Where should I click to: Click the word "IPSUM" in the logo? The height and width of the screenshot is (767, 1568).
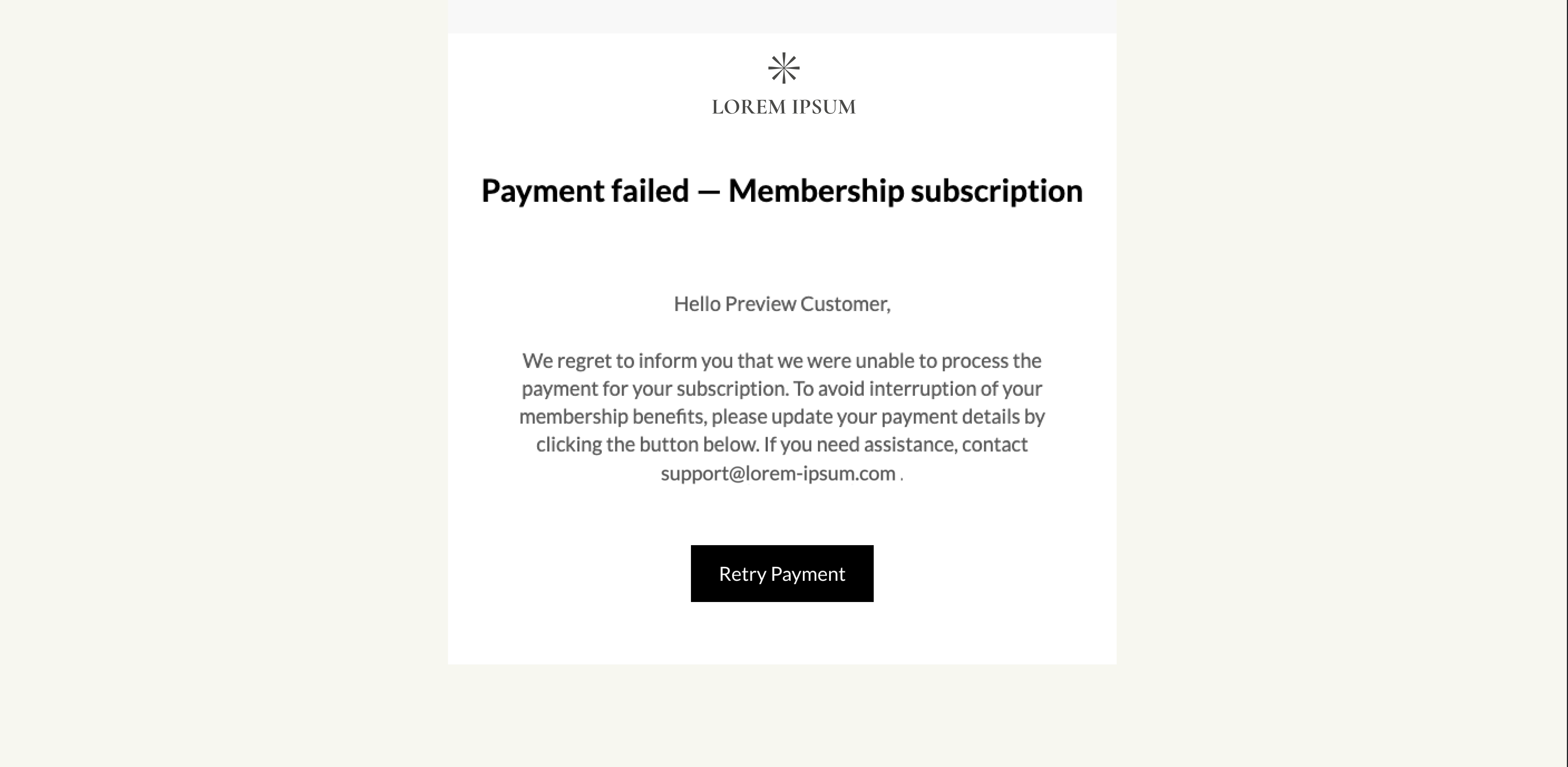click(824, 107)
